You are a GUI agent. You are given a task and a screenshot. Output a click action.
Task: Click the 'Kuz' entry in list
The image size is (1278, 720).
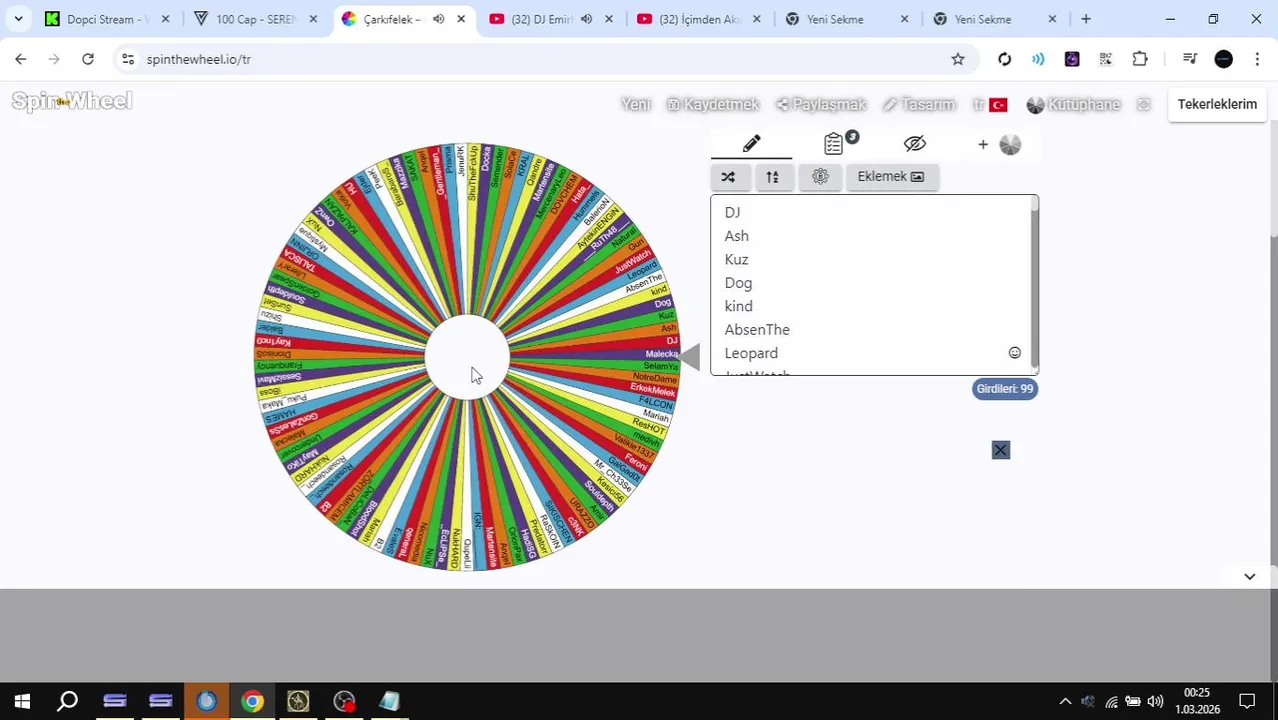(x=736, y=259)
